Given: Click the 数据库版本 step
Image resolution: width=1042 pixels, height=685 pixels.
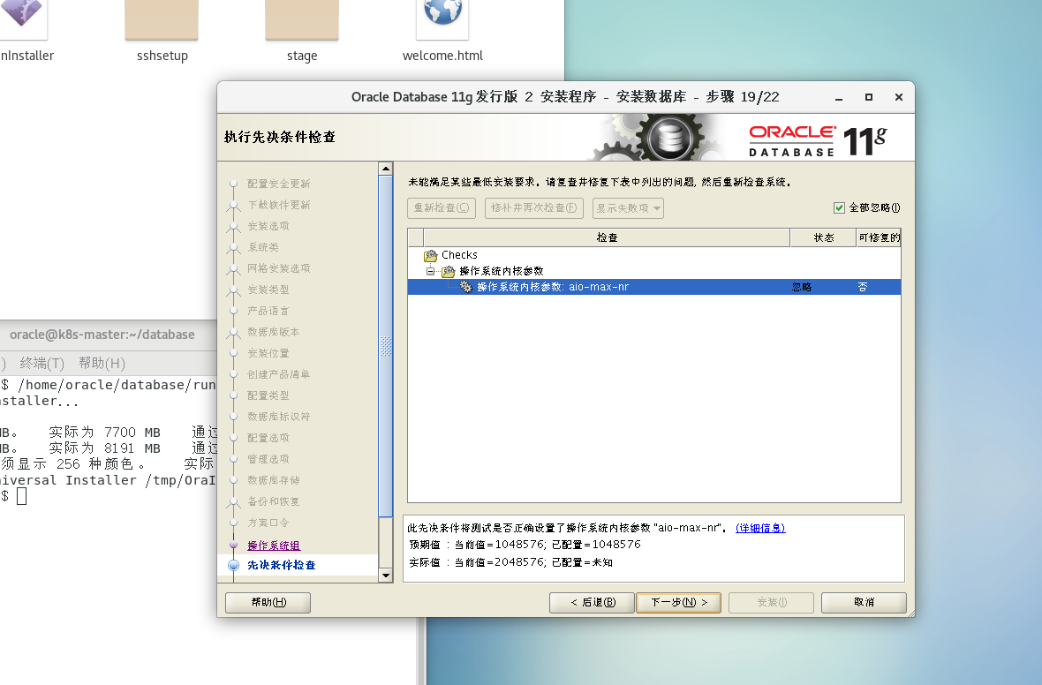Looking at the screenshot, I should tap(273, 332).
